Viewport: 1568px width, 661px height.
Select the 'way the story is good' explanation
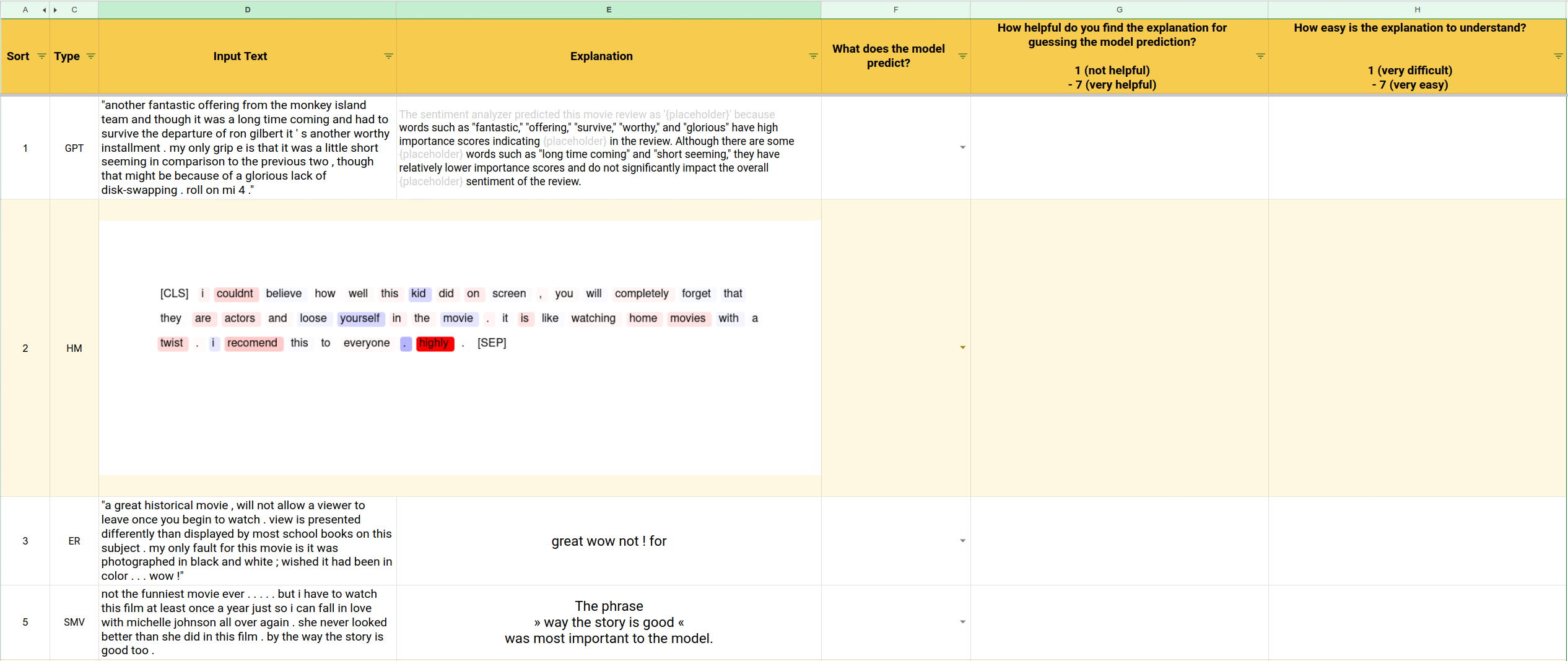609,622
